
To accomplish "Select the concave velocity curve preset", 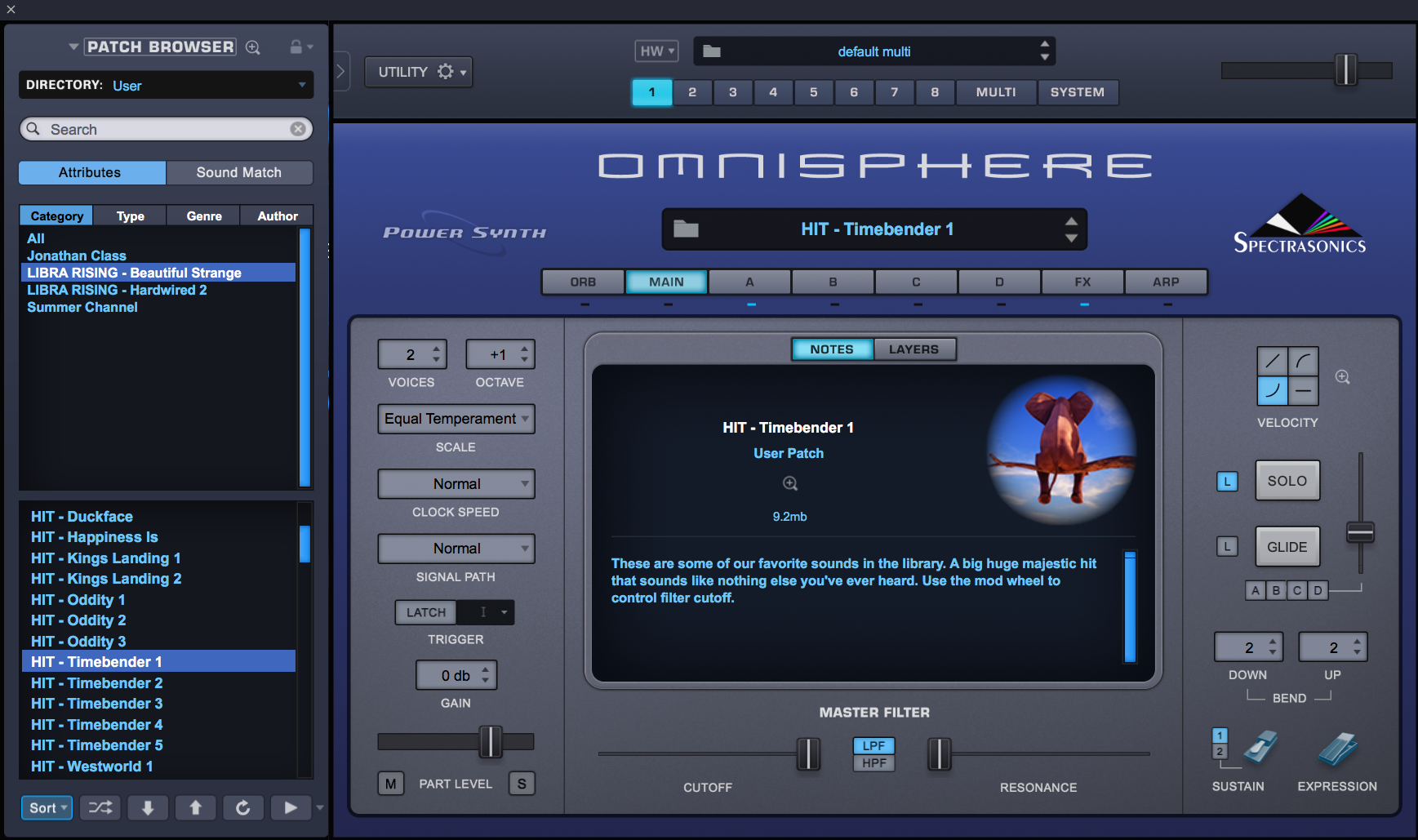I will pyautogui.click(x=1273, y=390).
